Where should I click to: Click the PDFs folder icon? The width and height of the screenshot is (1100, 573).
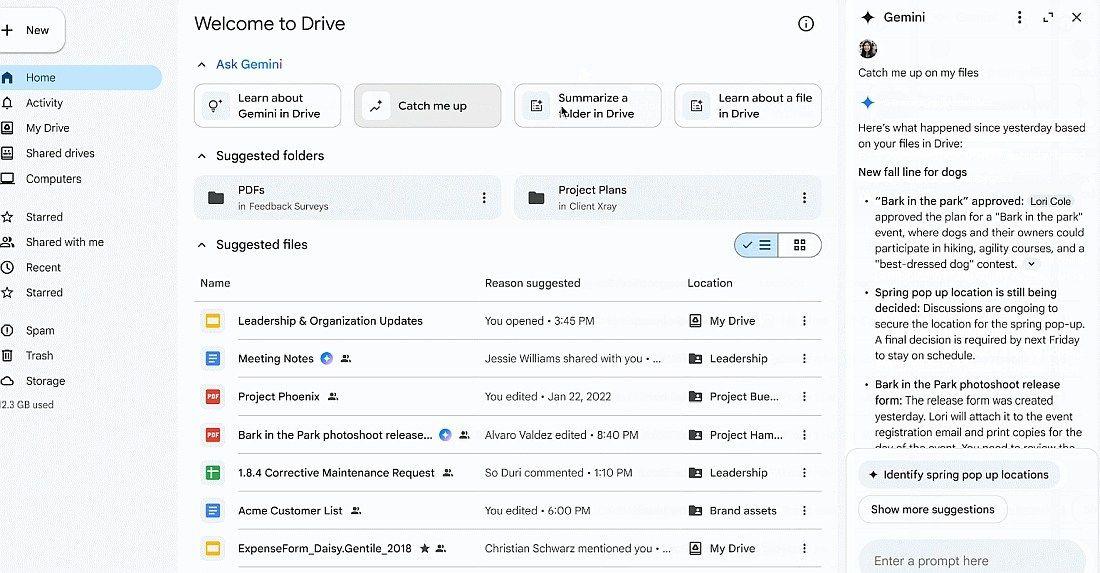tap(216, 198)
